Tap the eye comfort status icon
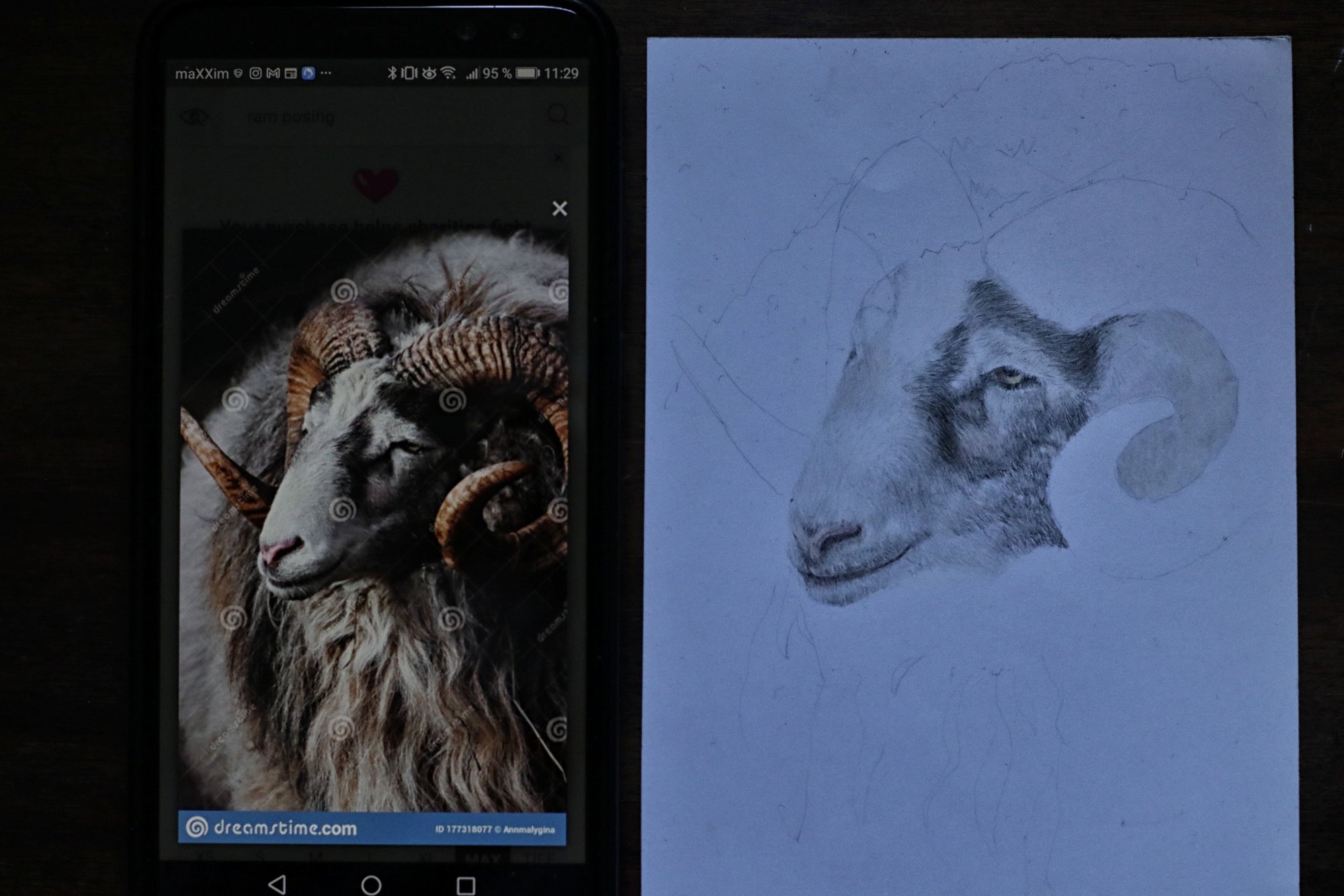 [x=429, y=73]
